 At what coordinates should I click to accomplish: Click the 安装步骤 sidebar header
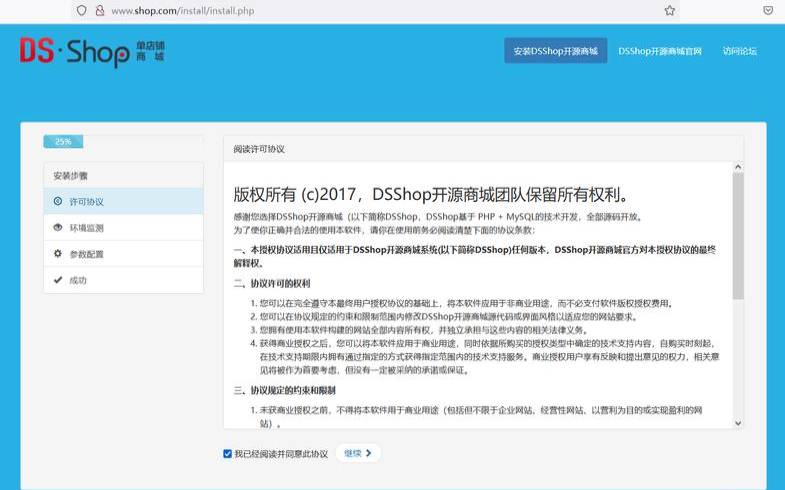click(x=124, y=175)
